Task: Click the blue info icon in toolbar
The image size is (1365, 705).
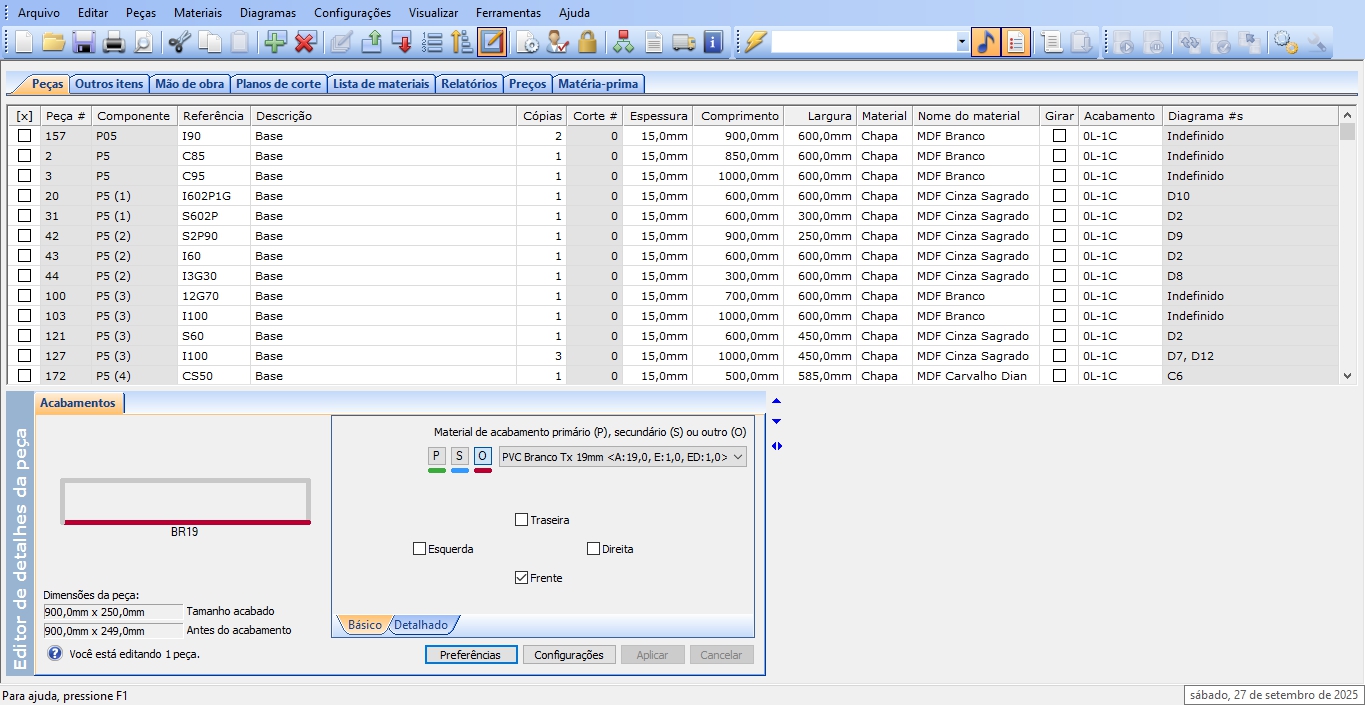Action: click(713, 42)
